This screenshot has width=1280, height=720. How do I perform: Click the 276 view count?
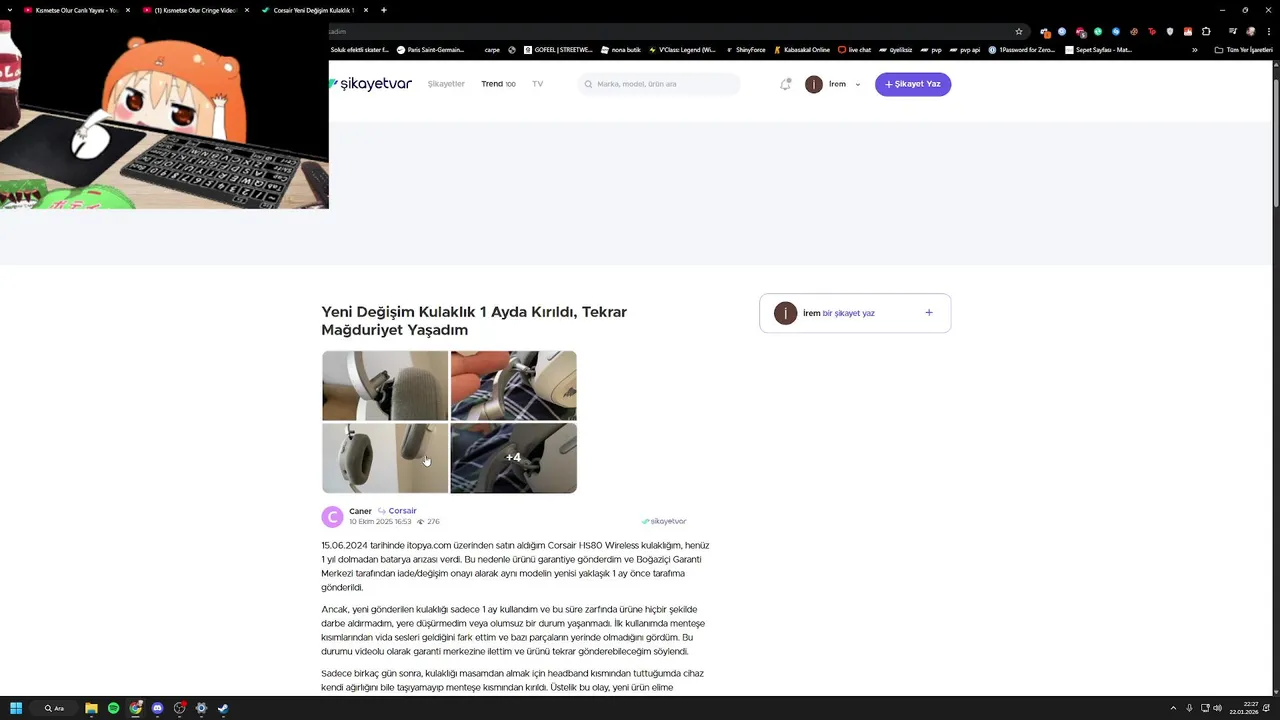coord(428,522)
